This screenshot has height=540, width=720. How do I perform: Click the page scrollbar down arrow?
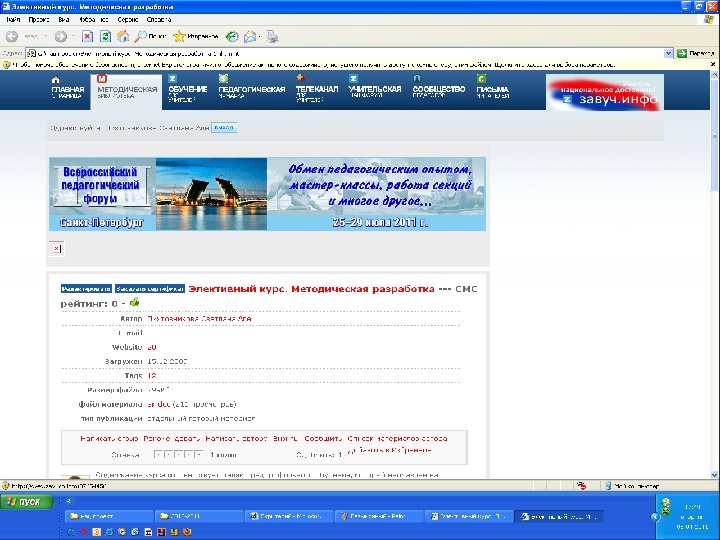[714, 475]
